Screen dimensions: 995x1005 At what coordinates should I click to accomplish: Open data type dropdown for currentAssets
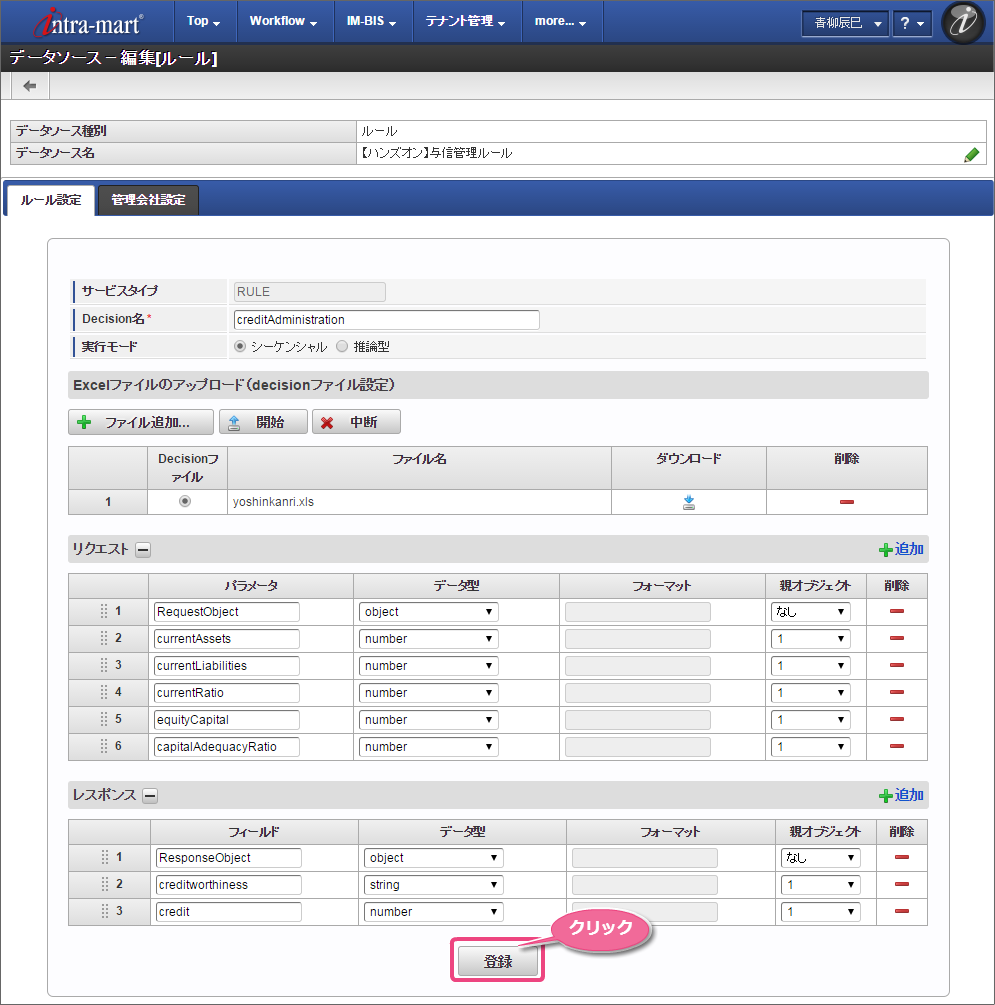(428, 639)
